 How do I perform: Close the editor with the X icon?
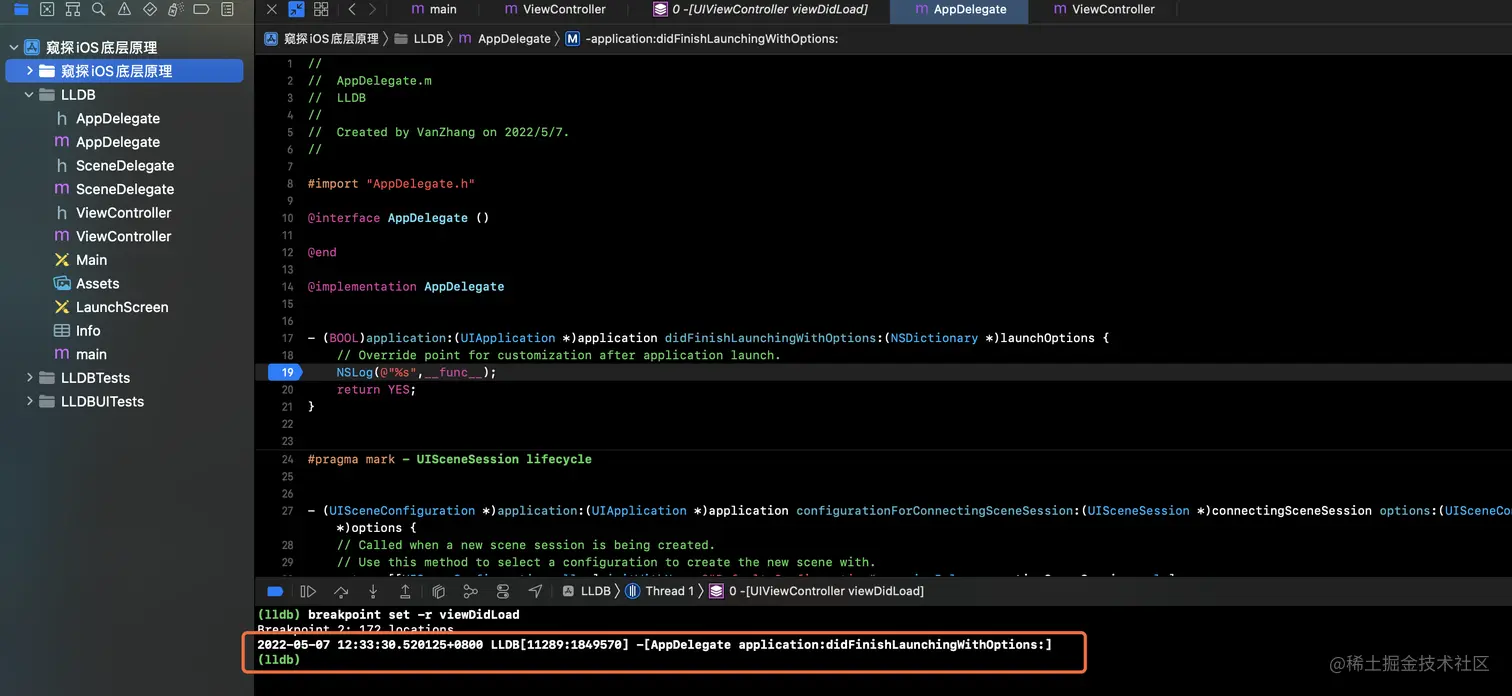(271, 9)
